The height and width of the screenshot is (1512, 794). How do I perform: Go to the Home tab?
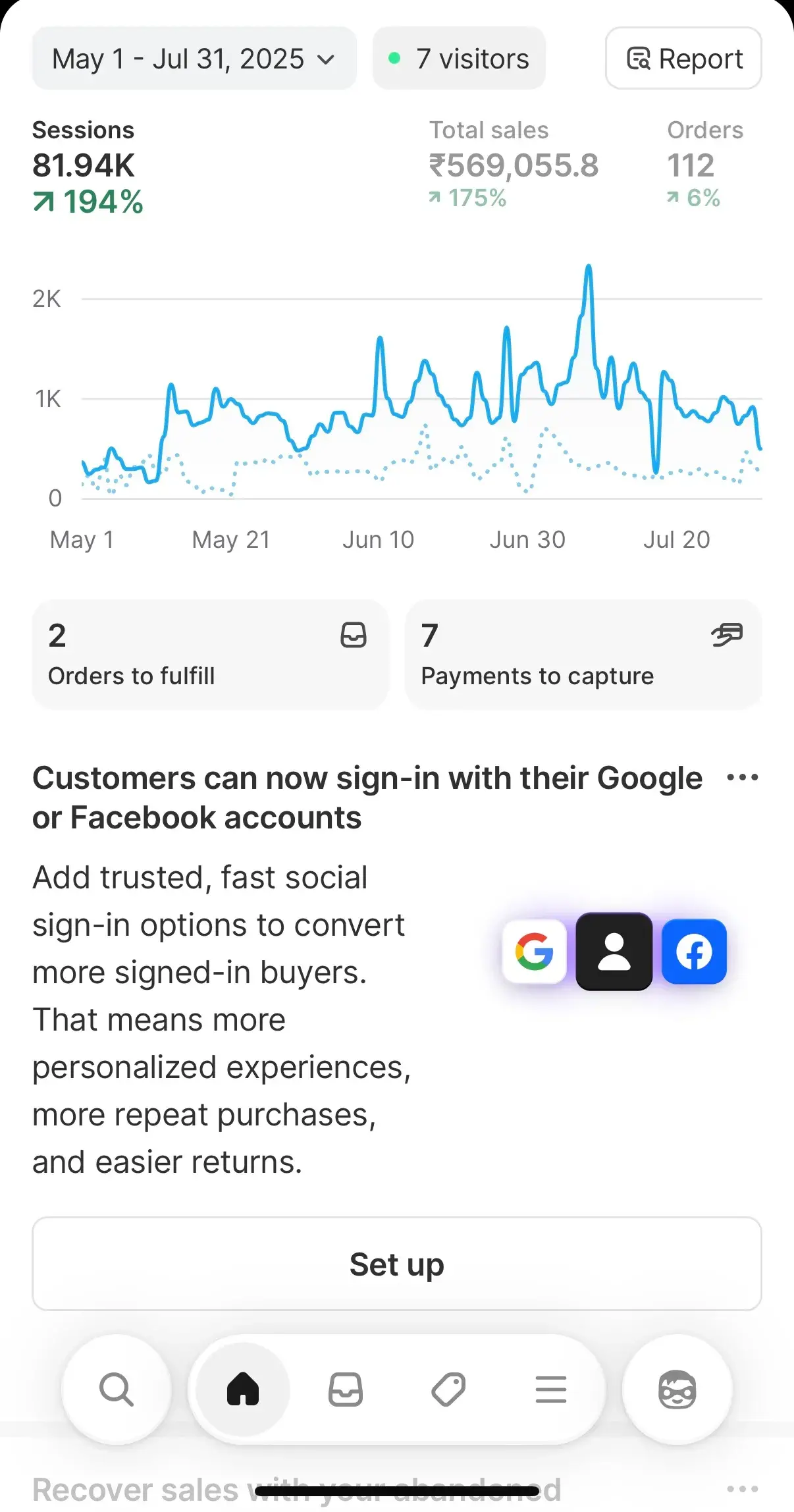[243, 1390]
